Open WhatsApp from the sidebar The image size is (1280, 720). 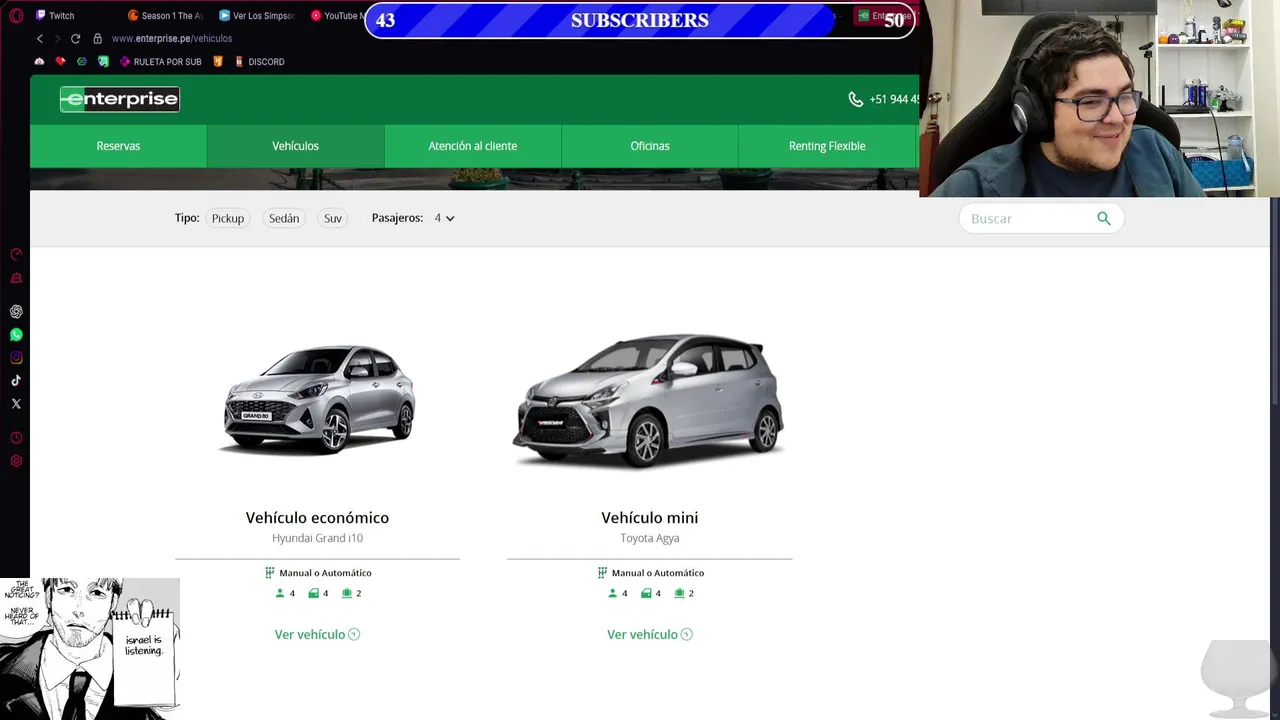[x=16, y=335]
